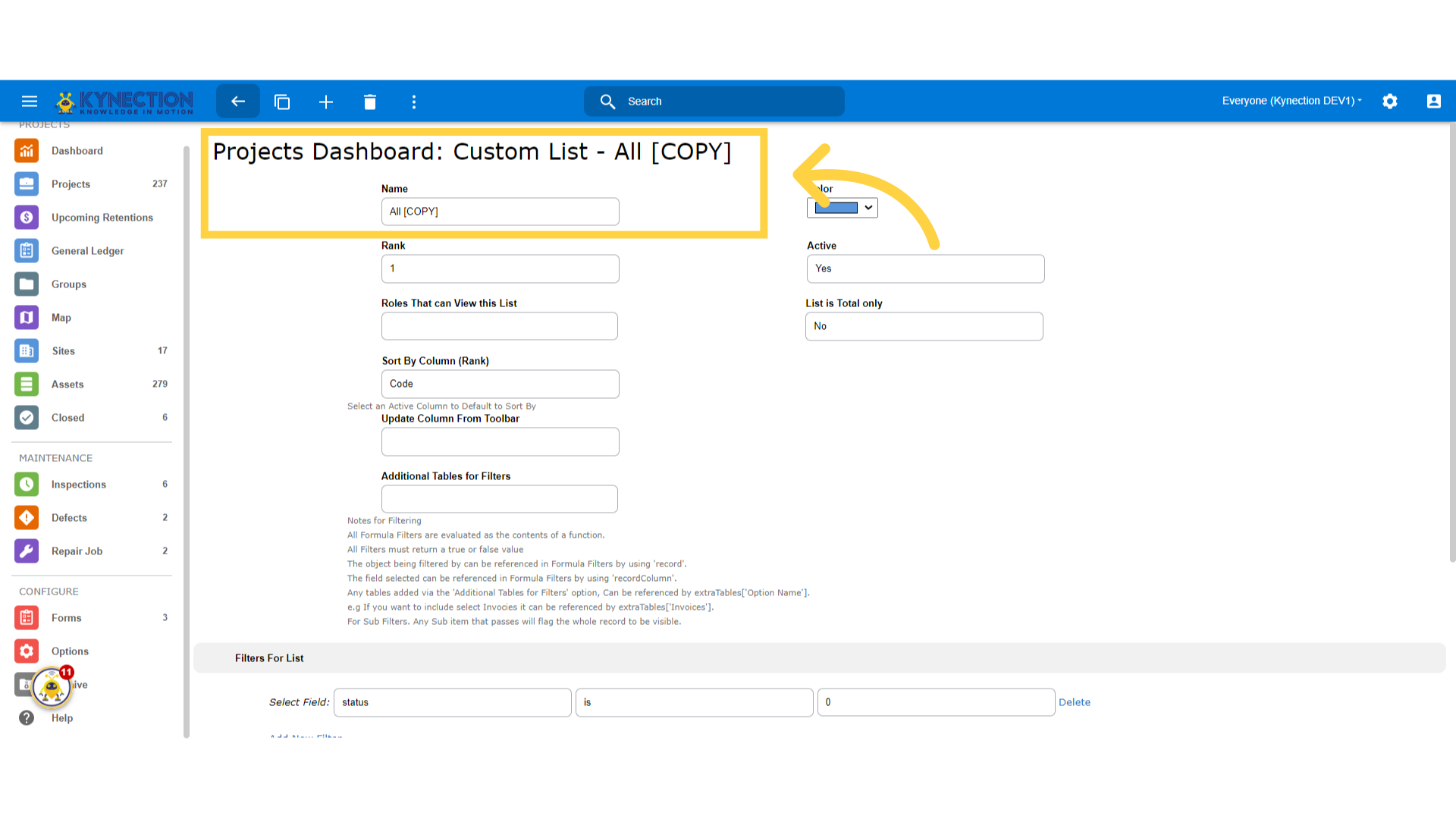The width and height of the screenshot is (1456, 819).
Task: Click the sidebar vertical scrollbar
Action: tap(187, 441)
